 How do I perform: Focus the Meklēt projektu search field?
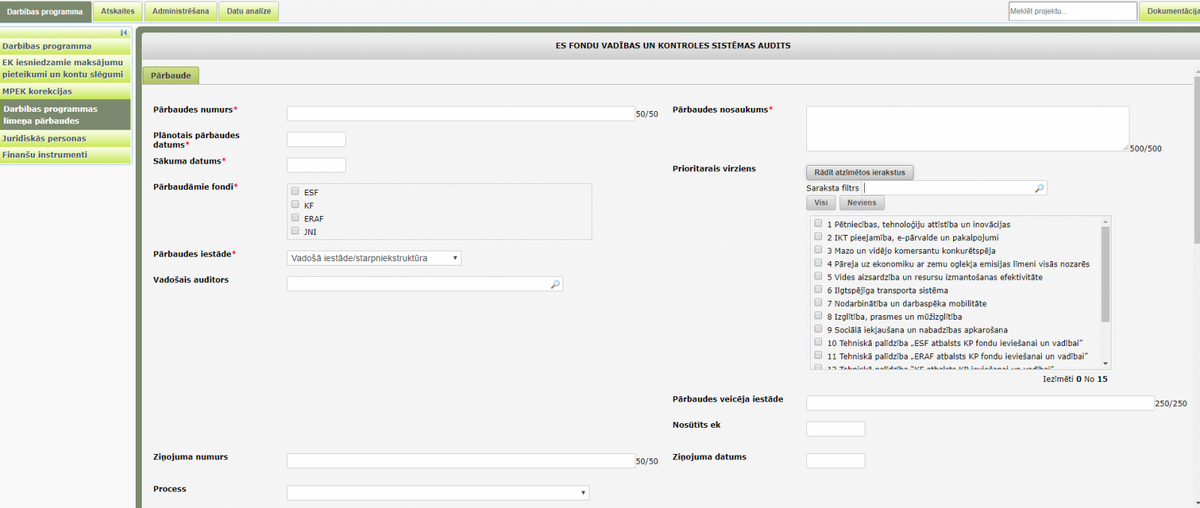1072,11
